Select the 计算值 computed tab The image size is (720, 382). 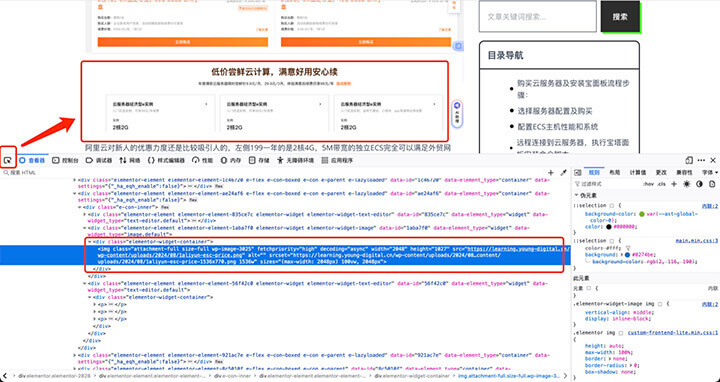click(638, 173)
